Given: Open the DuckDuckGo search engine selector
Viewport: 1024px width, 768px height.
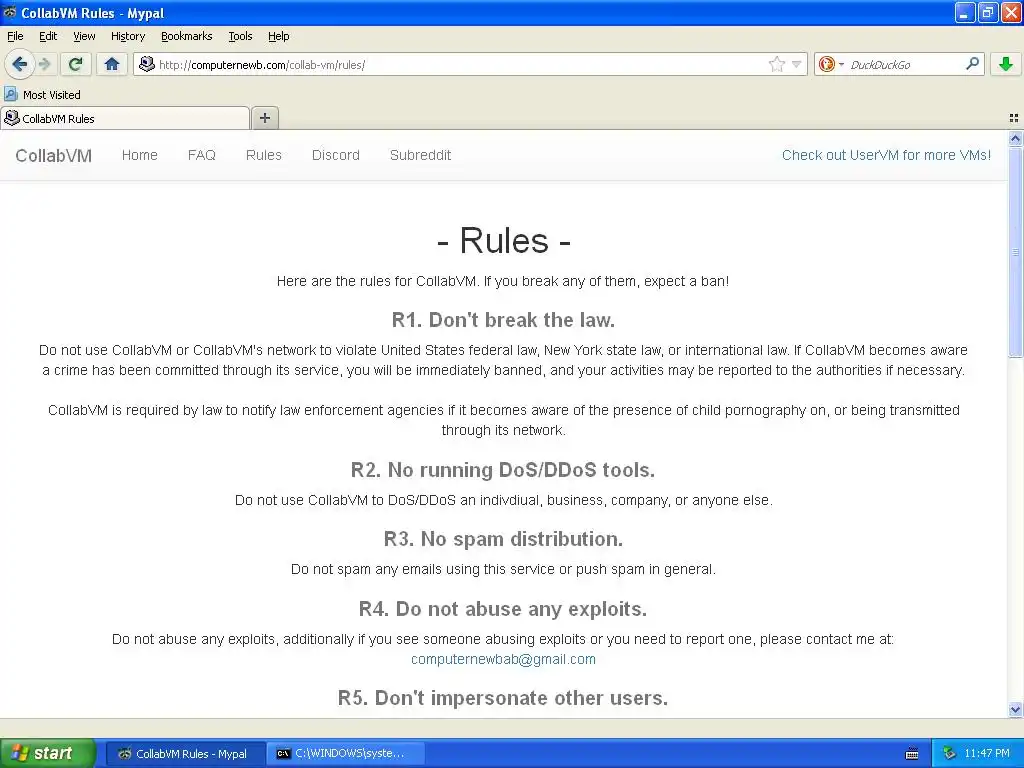Looking at the screenshot, I should 831,64.
